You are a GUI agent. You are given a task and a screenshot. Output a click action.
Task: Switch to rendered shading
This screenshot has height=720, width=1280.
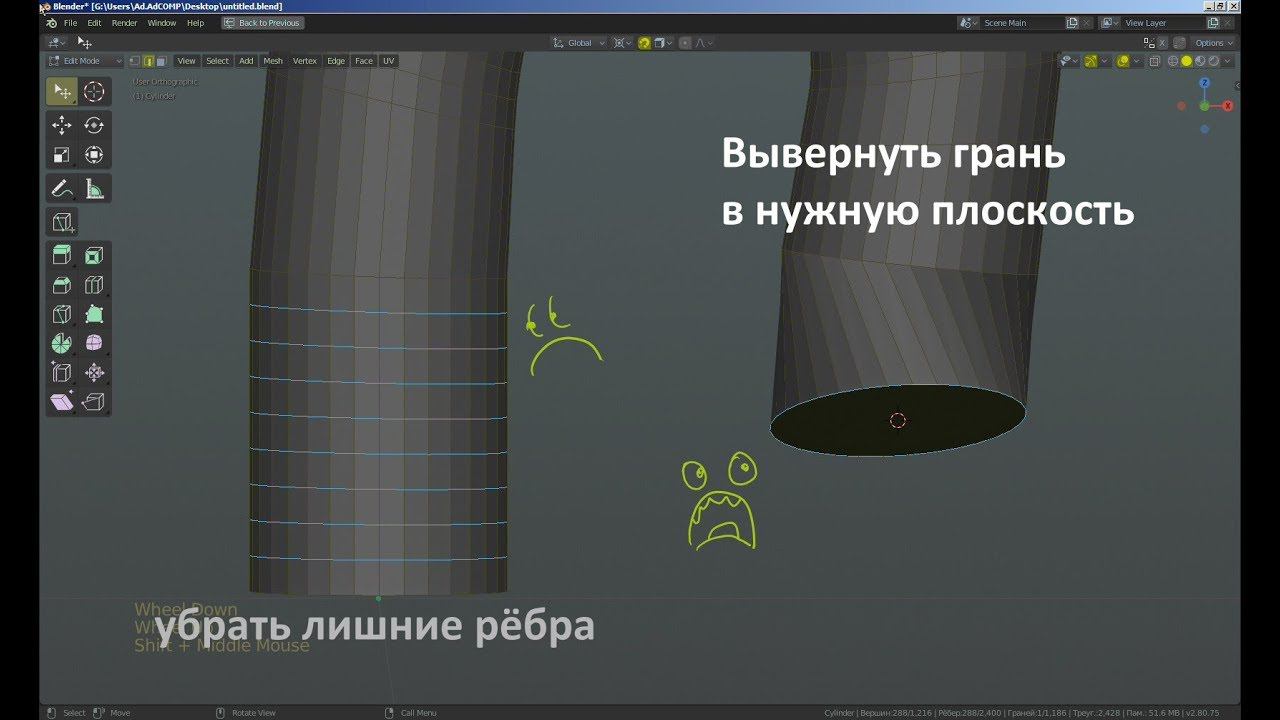[1214, 61]
